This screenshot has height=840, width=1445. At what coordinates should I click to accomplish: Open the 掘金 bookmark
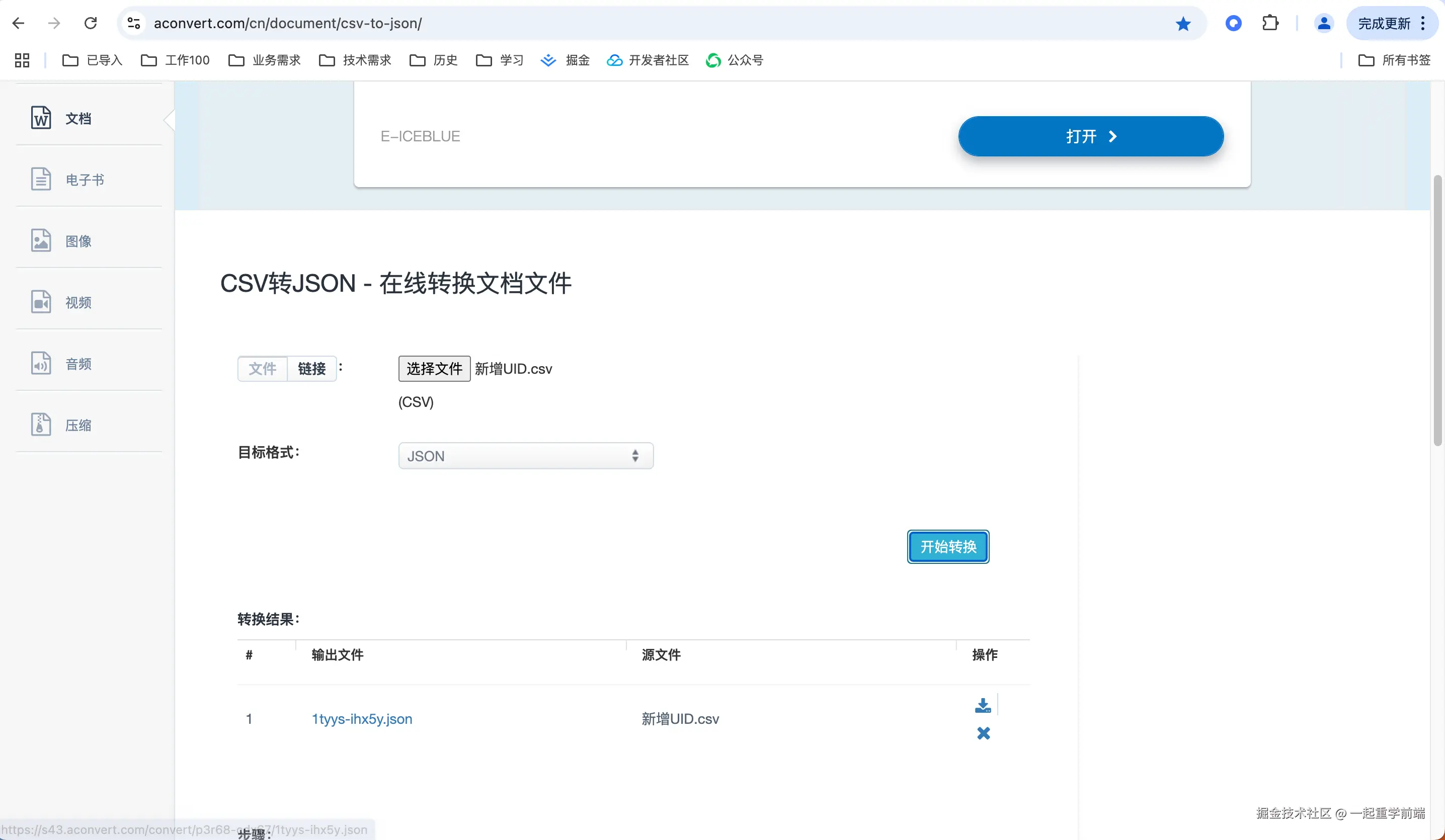pyautogui.click(x=565, y=60)
